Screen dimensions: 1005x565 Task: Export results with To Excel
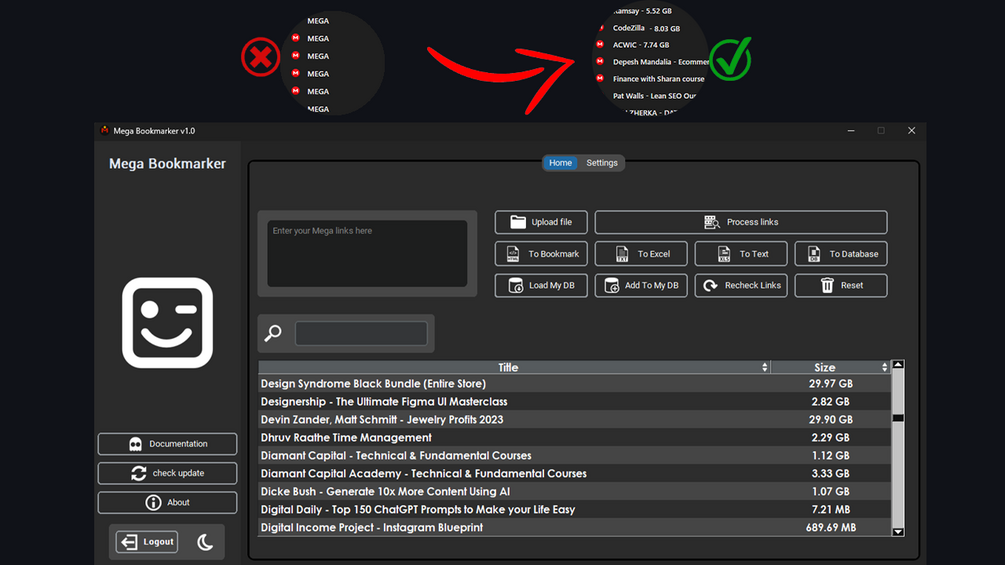click(641, 254)
